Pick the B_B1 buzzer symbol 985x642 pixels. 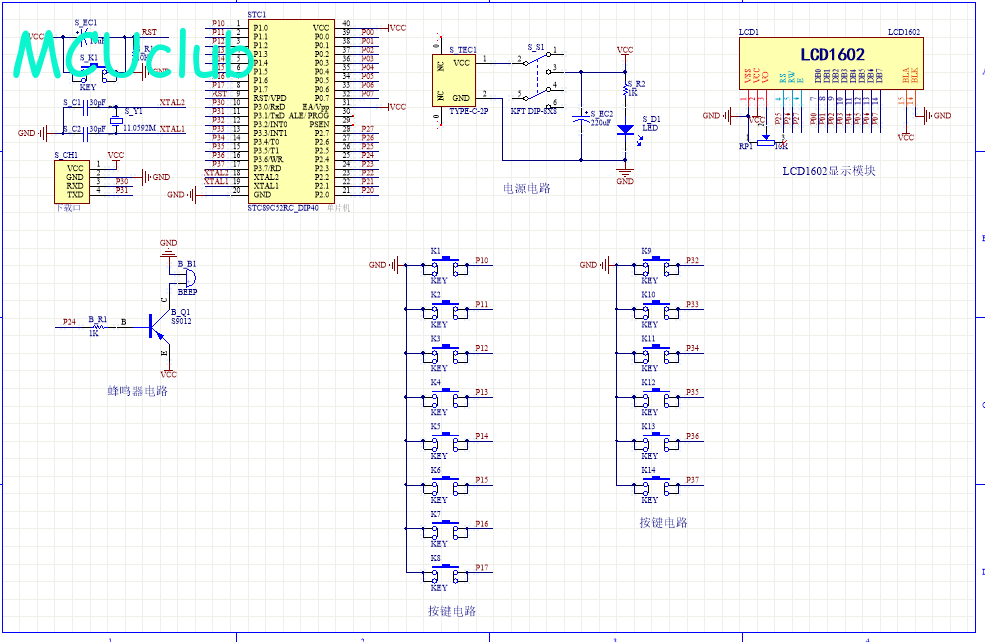[x=187, y=277]
